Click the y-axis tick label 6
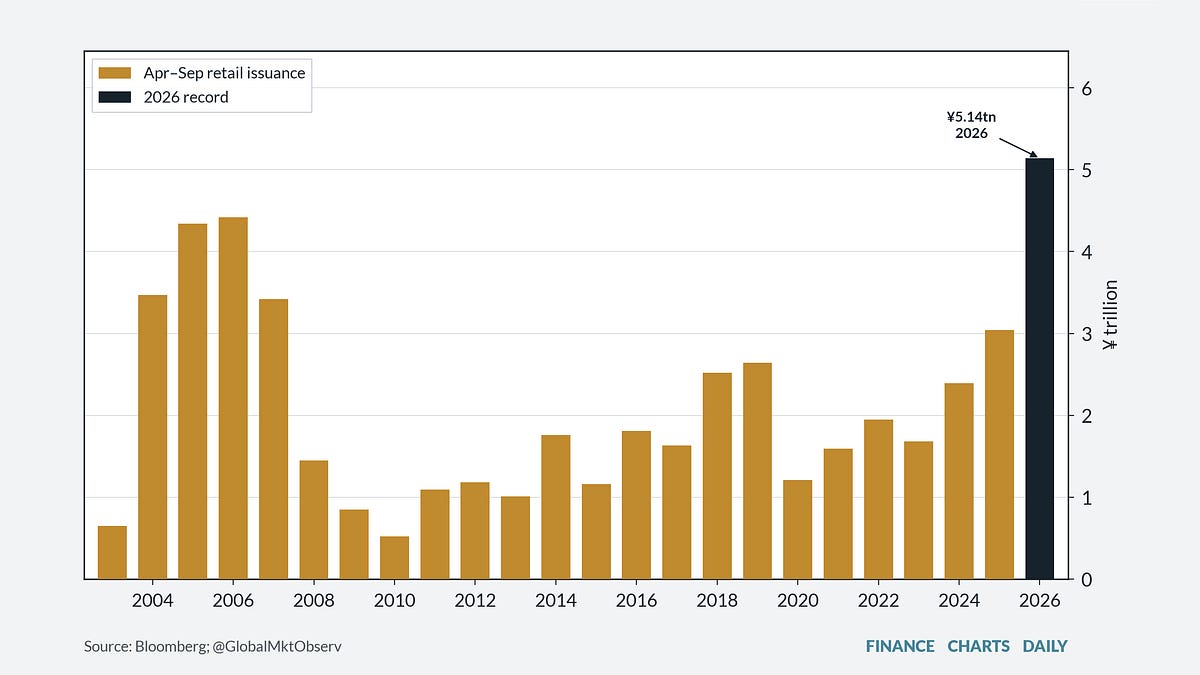Screen dimensions: 1200x675 (x=1088, y=88)
